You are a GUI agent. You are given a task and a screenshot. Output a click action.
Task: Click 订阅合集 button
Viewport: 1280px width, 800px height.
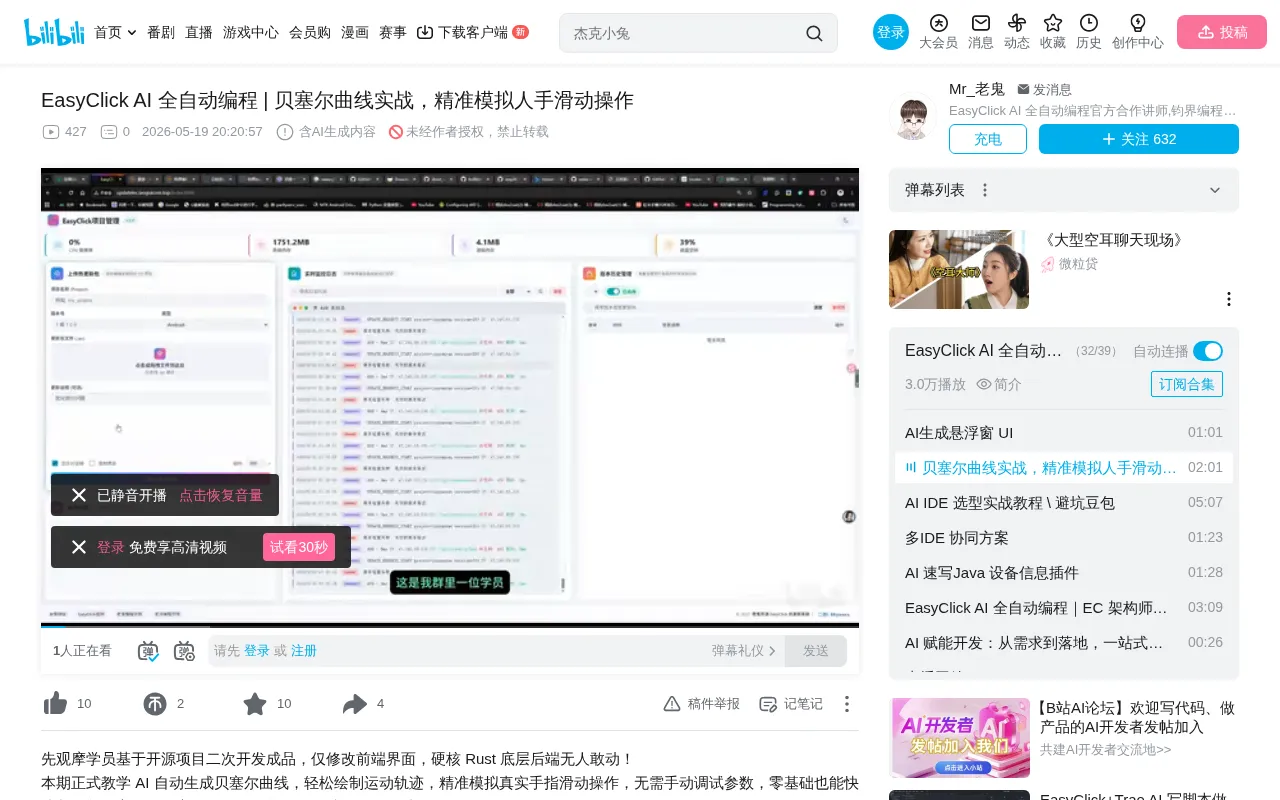[1187, 384]
